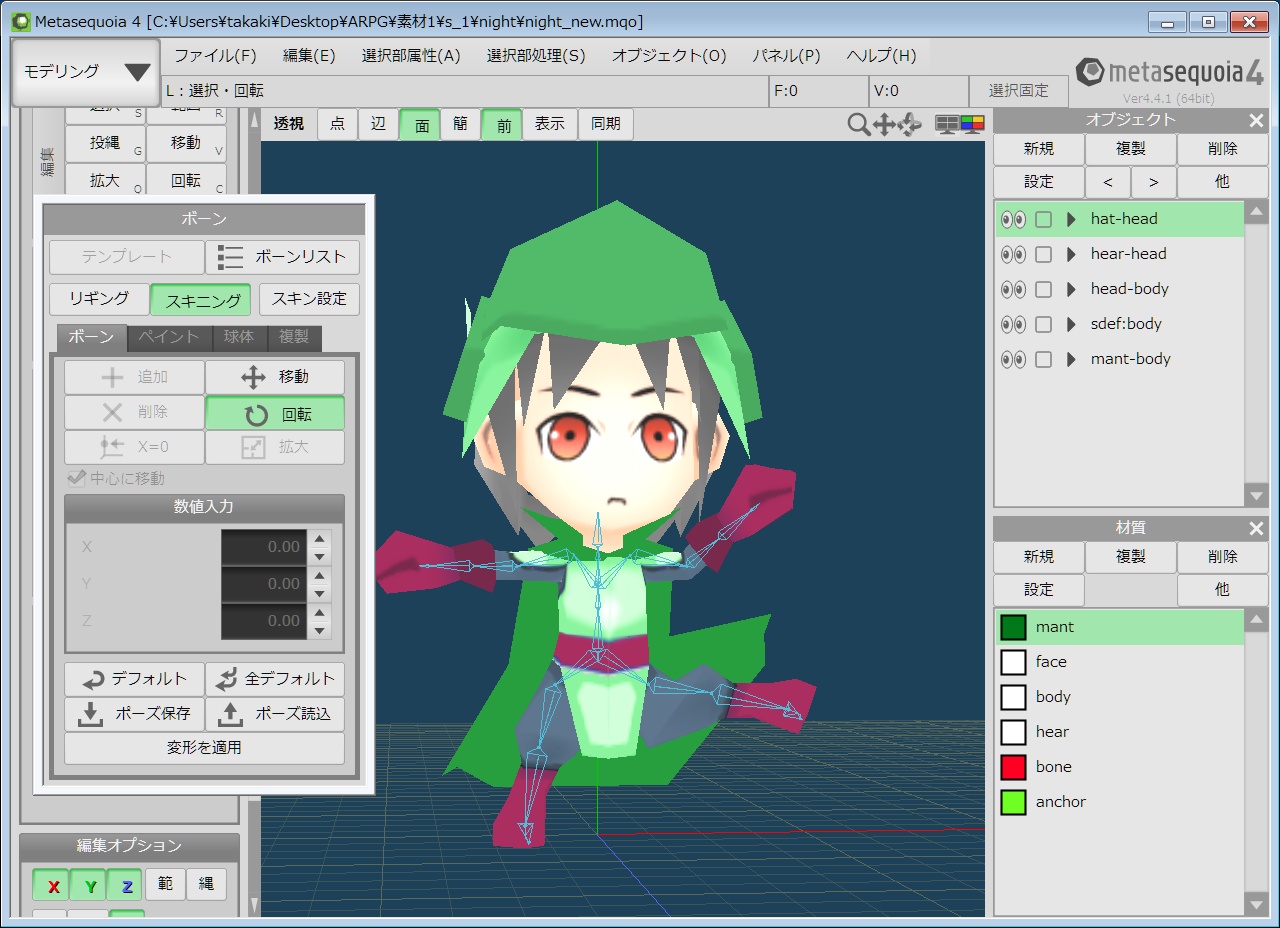
Task: Check the lock box for hear-head
Action: [x=1043, y=254]
